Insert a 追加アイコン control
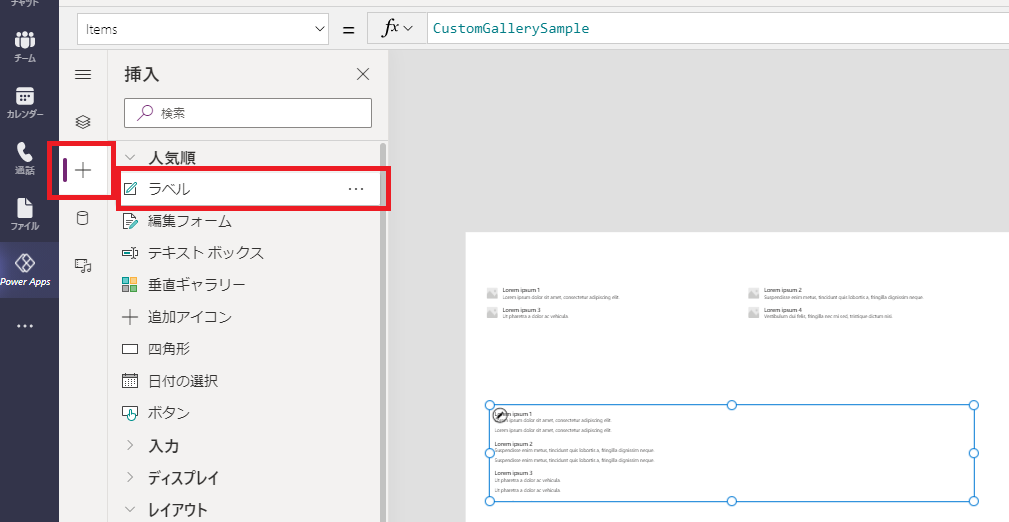The width and height of the screenshot is (1009, 522). coord(176,317)
